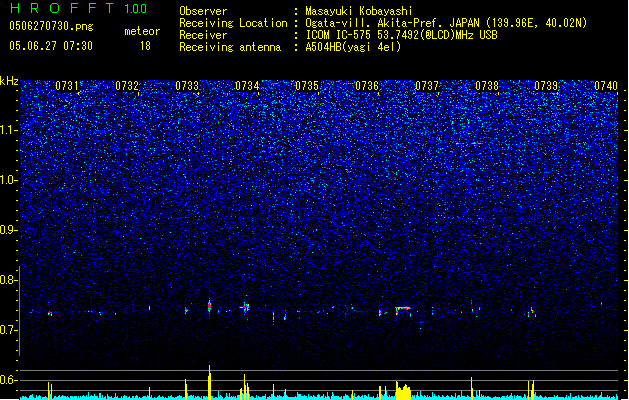Click the 0733 time marker
Screen dimensions: 629x400
coord(187,86)
